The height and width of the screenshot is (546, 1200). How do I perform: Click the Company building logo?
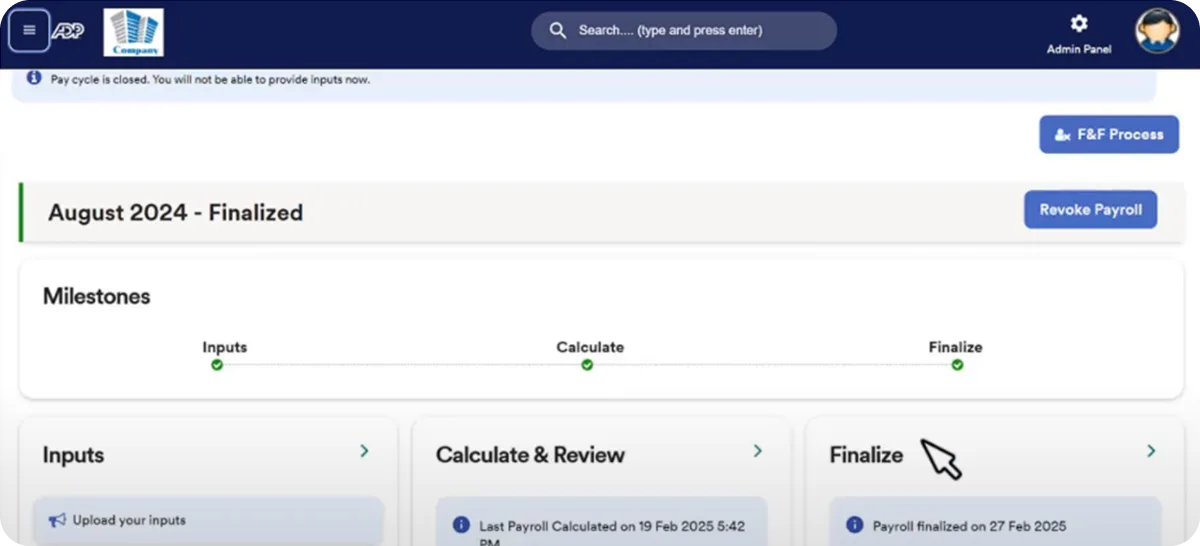[133, 32]
